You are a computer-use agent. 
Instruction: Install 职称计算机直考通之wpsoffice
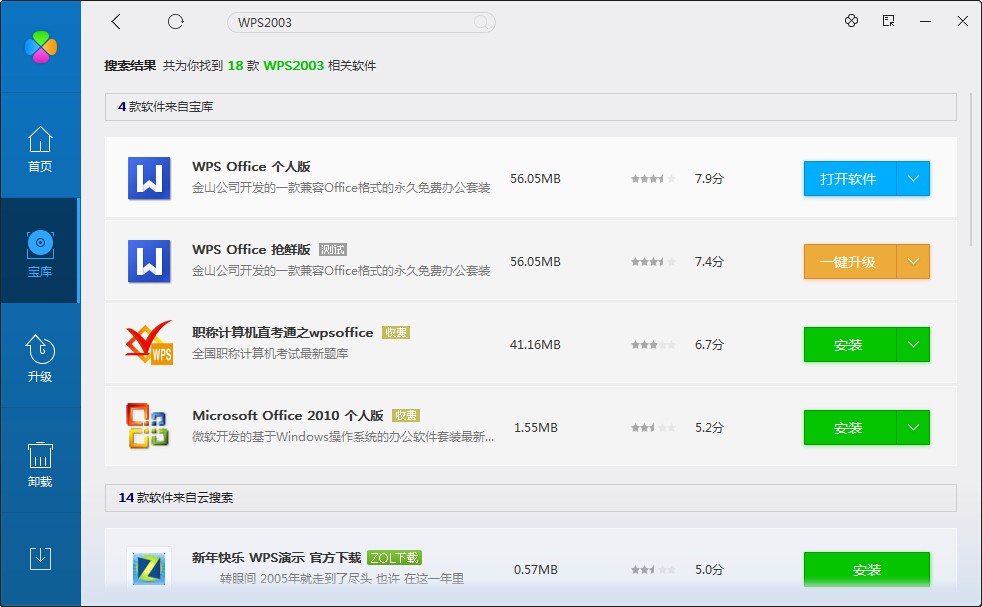click(x=850, y=345)
